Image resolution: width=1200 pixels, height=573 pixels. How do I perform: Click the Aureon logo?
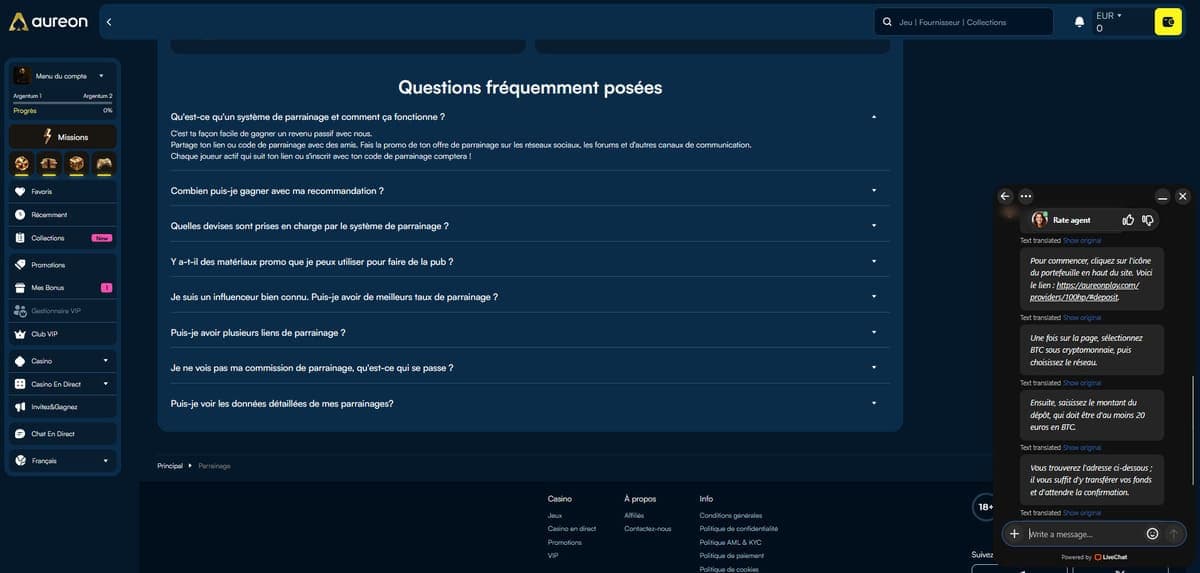(x=48, y=21)
